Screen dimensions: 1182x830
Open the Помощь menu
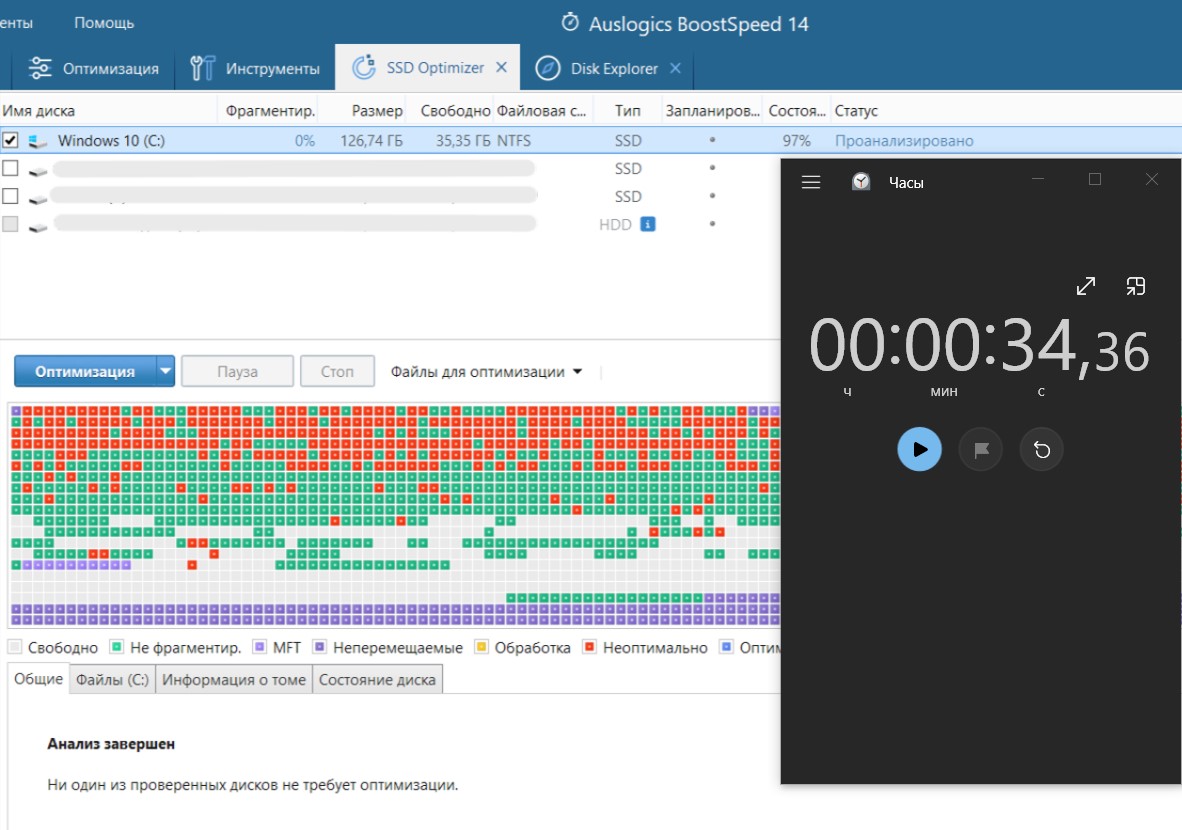104,23
